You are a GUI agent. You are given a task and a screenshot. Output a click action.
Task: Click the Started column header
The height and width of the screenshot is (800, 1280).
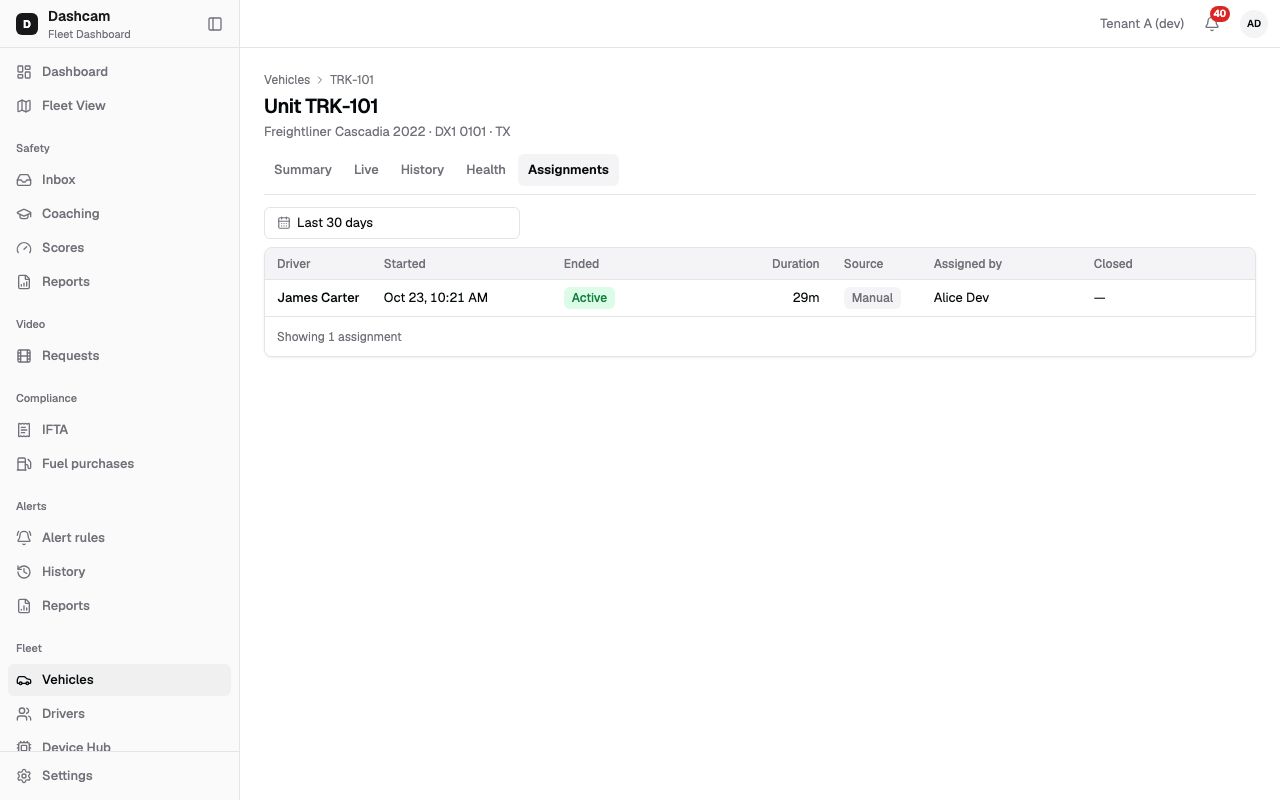(x=405, y=264)
